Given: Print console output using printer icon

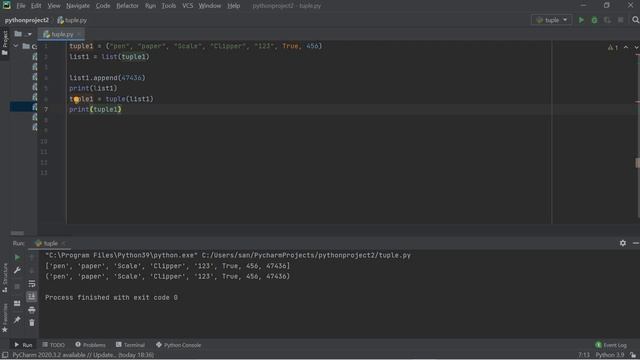Looking at the screenshot, I should point(31,310).
